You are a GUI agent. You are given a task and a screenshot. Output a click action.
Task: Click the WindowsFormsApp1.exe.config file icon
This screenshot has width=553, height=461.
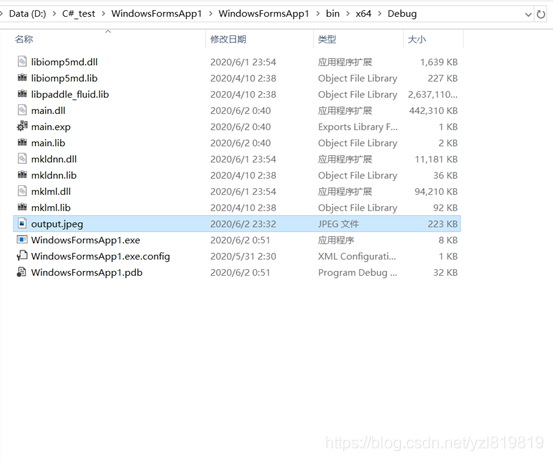(x=22, y=256)
